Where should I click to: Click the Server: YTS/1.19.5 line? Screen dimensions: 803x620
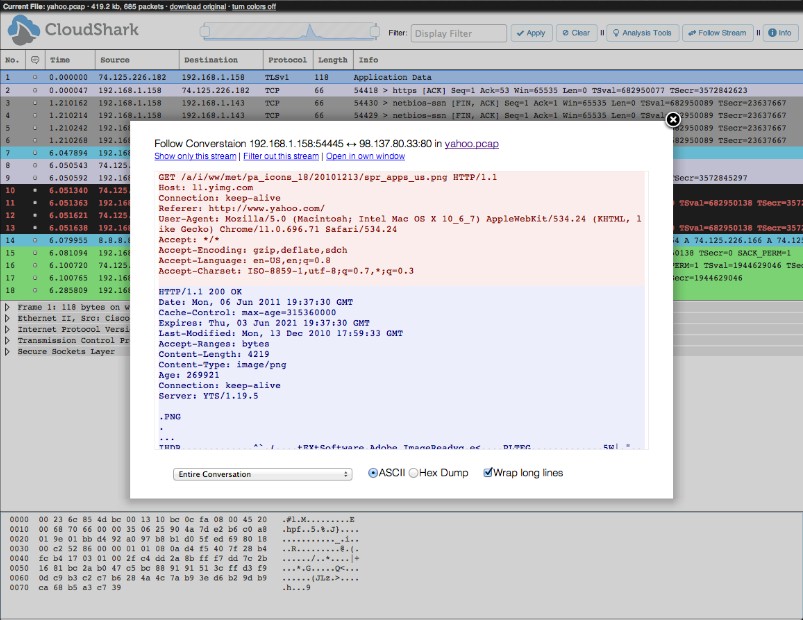click(208, 396)
